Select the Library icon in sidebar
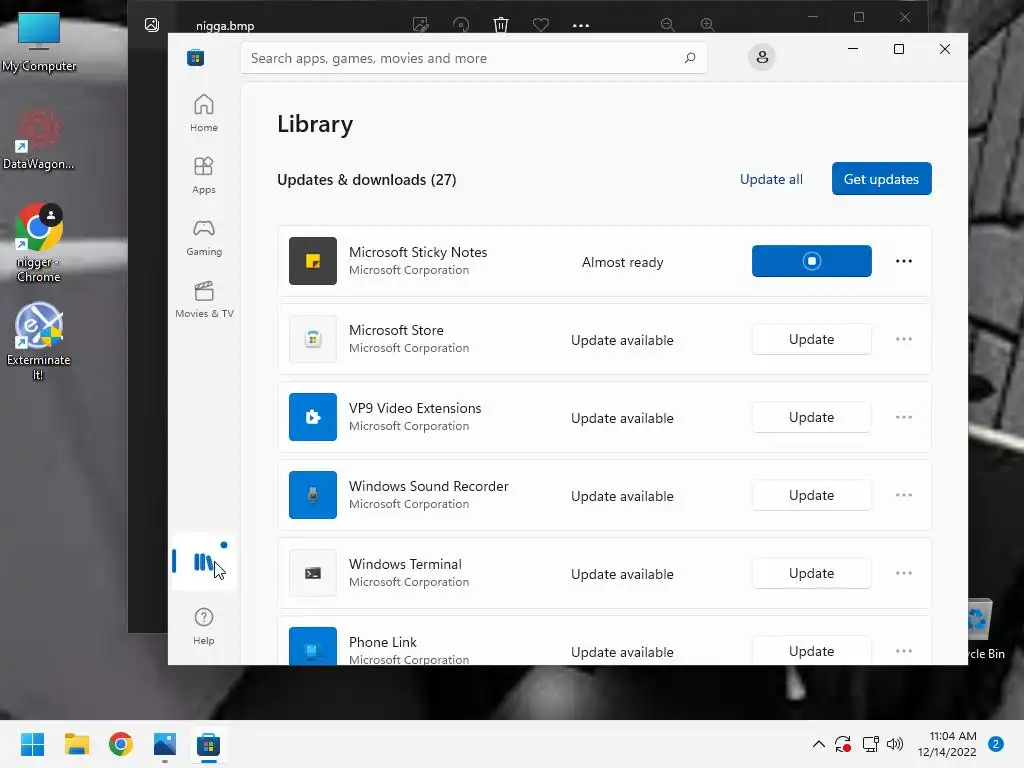 203,562
